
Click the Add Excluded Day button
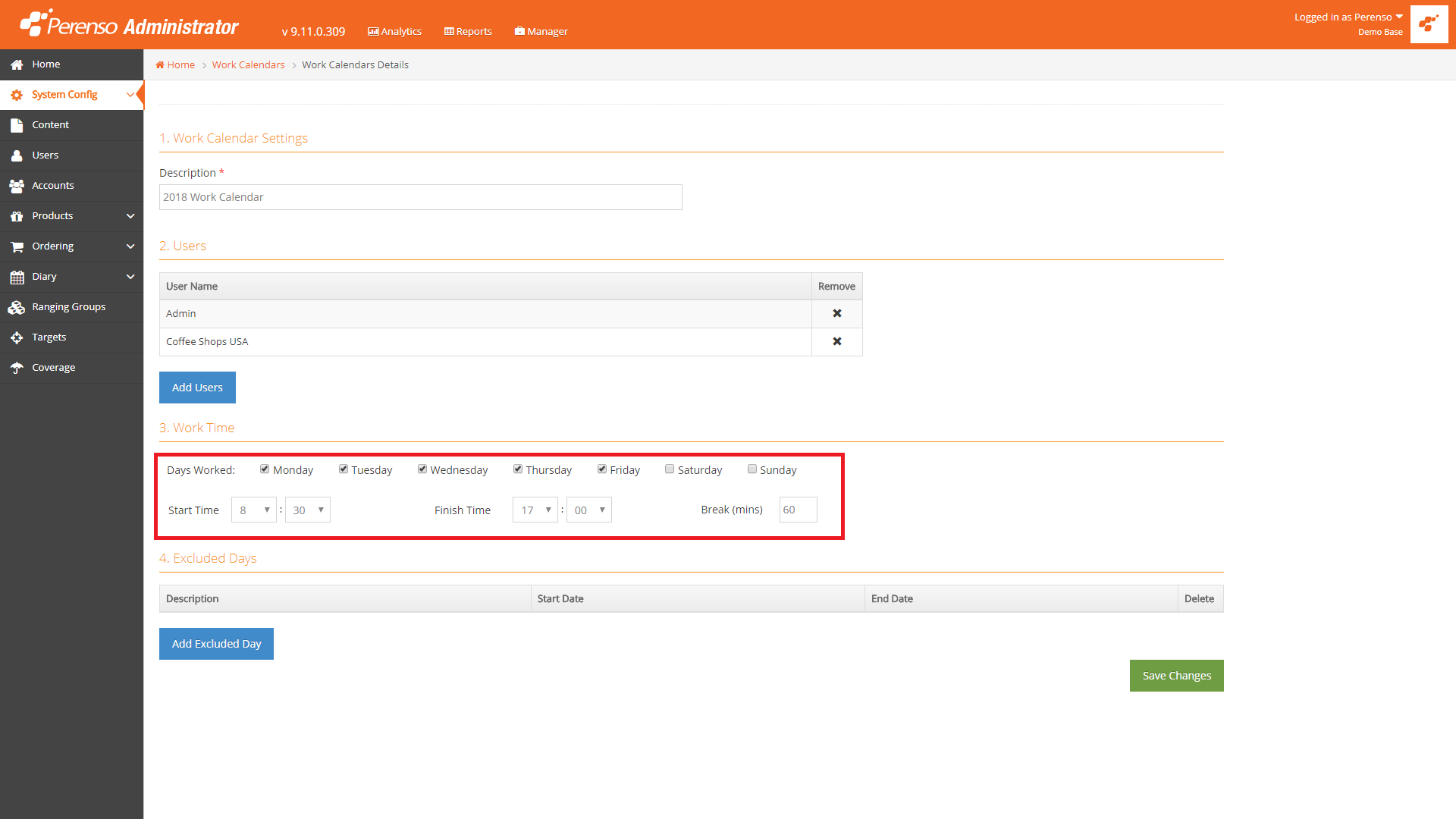click(216, 644)
